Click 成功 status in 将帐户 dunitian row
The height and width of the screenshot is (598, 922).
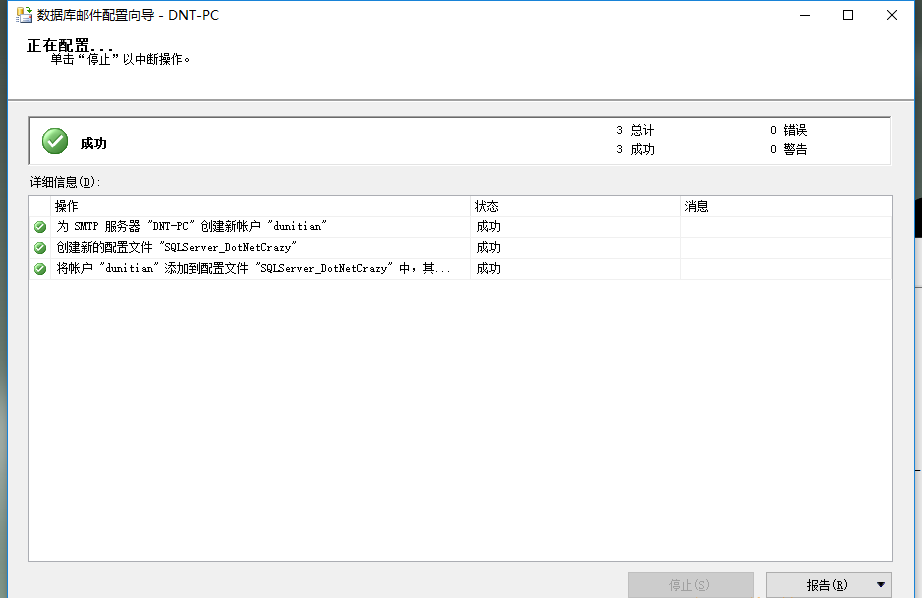click(488, 269)
